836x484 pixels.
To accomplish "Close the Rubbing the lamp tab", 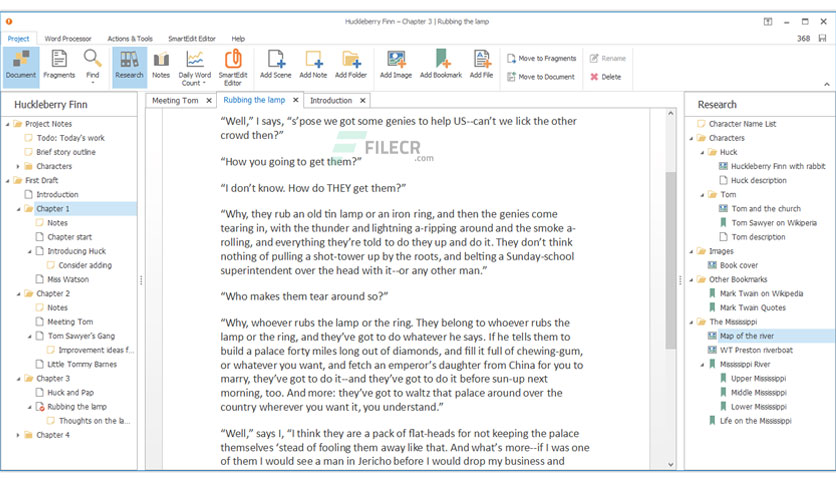I will [295, 100].
